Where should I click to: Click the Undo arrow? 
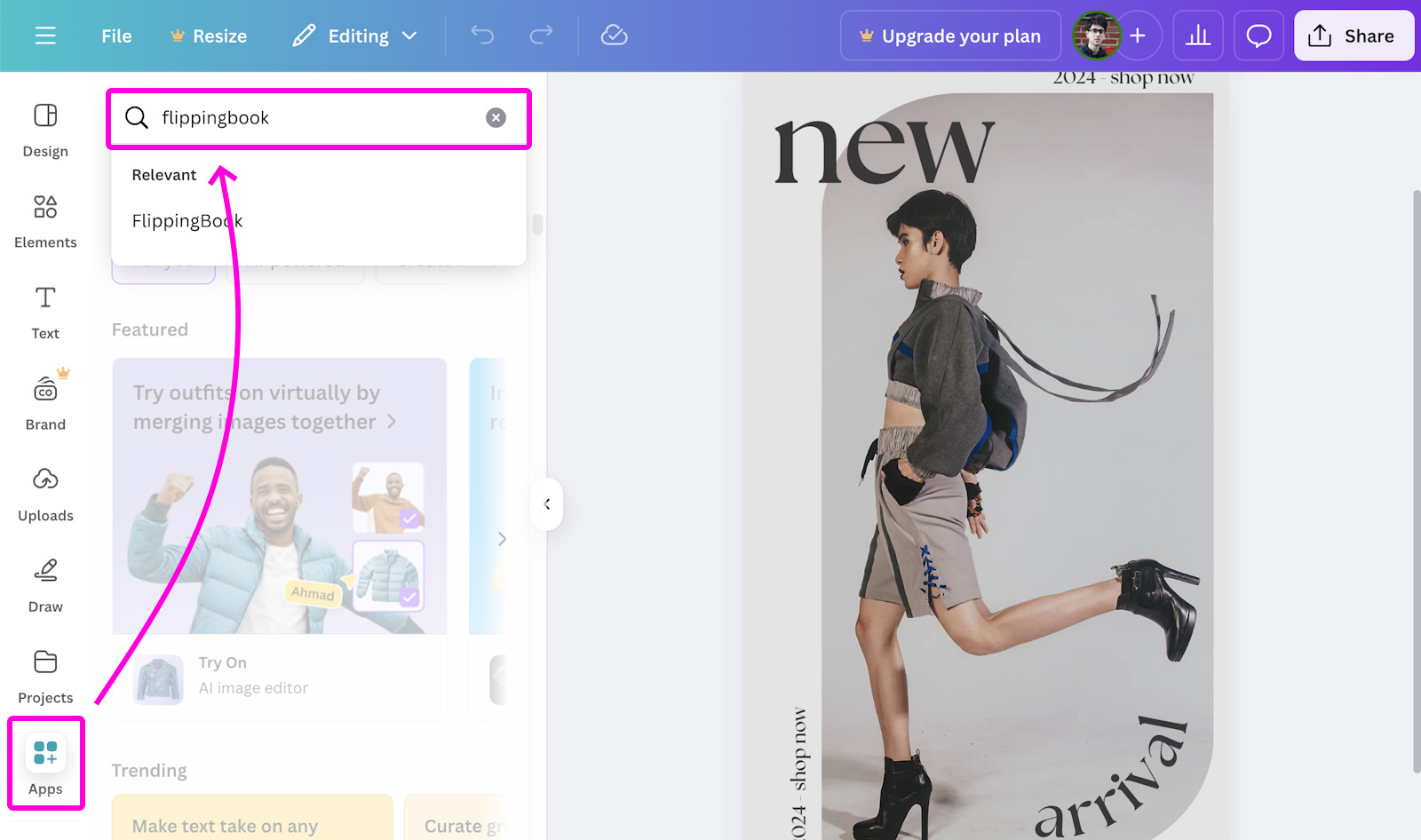pyautogui.click(x=482, y=36)
